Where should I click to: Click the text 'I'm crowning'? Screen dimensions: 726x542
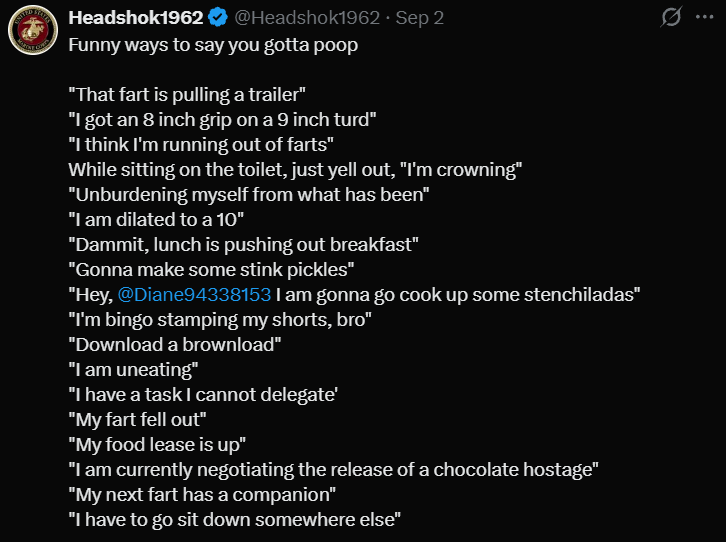click(463, 170)
